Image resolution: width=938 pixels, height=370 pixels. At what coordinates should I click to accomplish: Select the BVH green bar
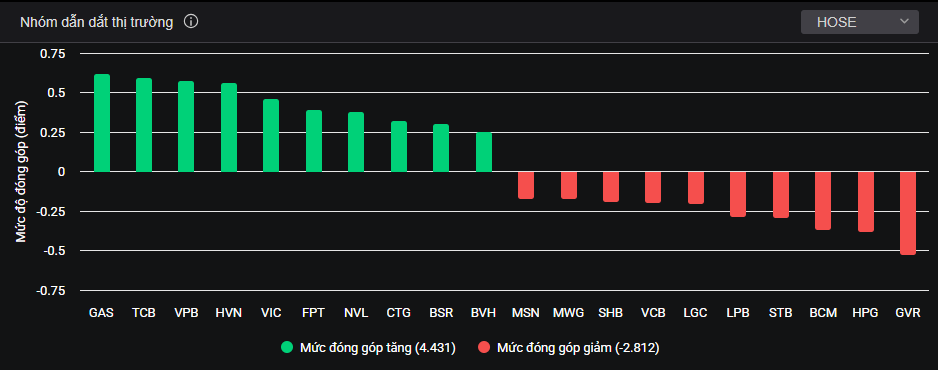click(483, 152)
